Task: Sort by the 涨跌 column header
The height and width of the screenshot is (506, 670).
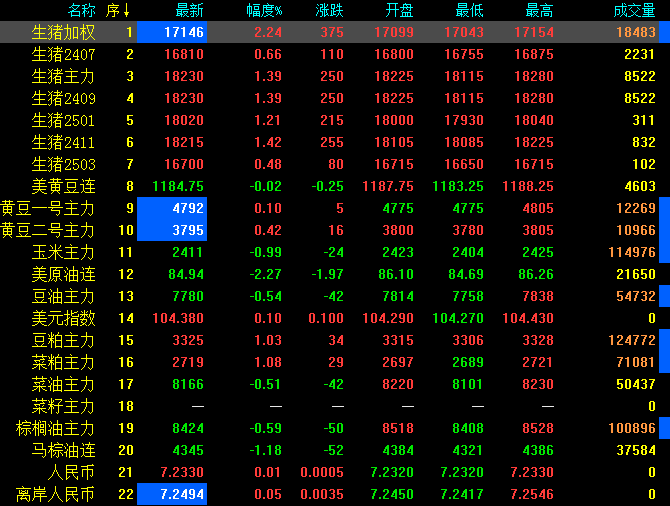Action: pos(329,10)
